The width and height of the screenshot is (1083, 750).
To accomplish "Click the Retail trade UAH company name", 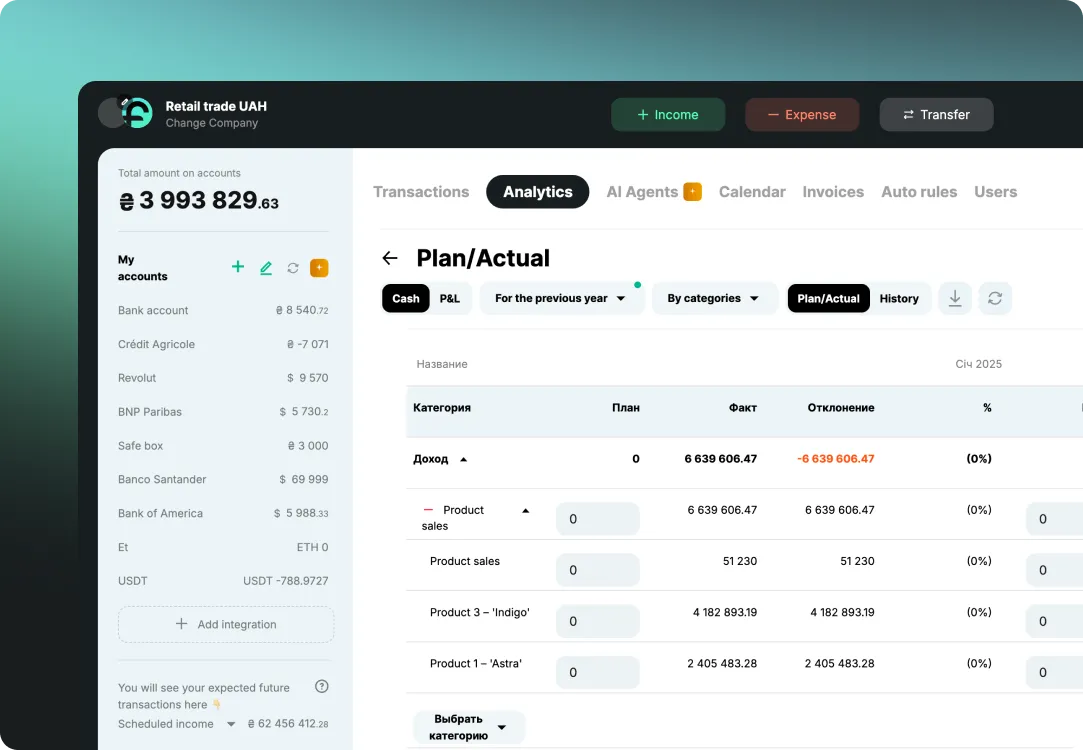I will click(x=215, y=106).
